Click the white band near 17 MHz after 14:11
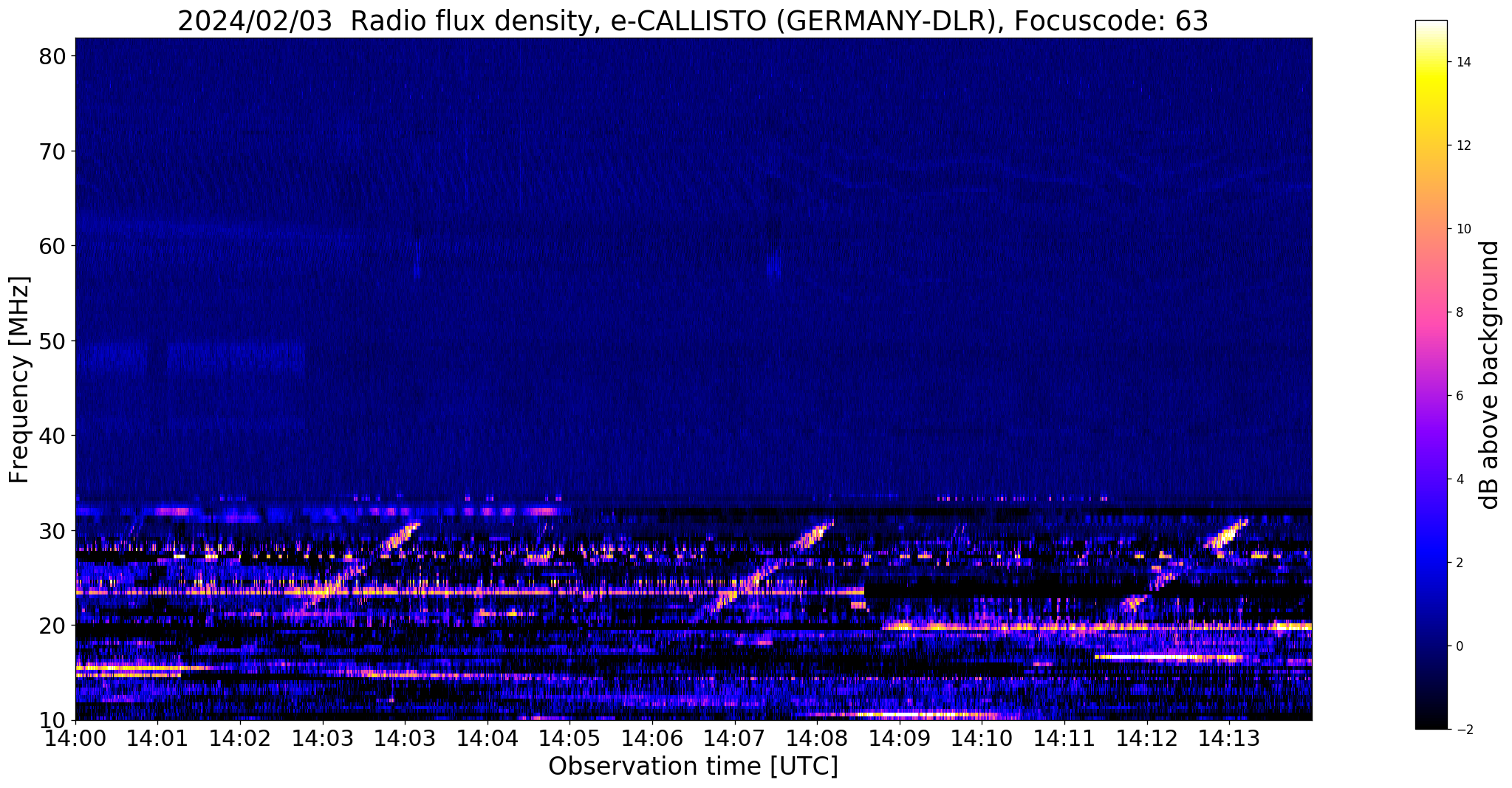 pyautogui.click(x=1169, y=657)
